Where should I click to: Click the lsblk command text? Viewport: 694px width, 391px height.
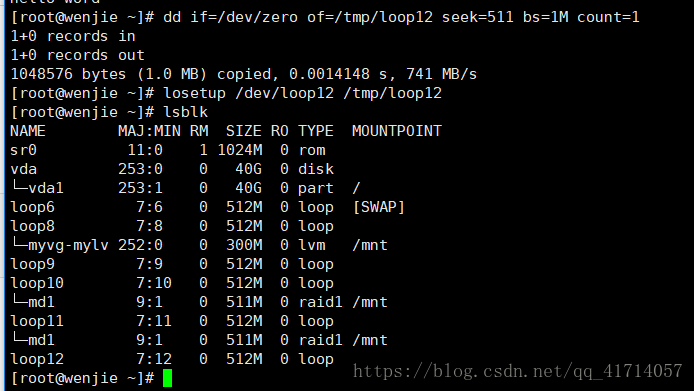pos(185,112)
